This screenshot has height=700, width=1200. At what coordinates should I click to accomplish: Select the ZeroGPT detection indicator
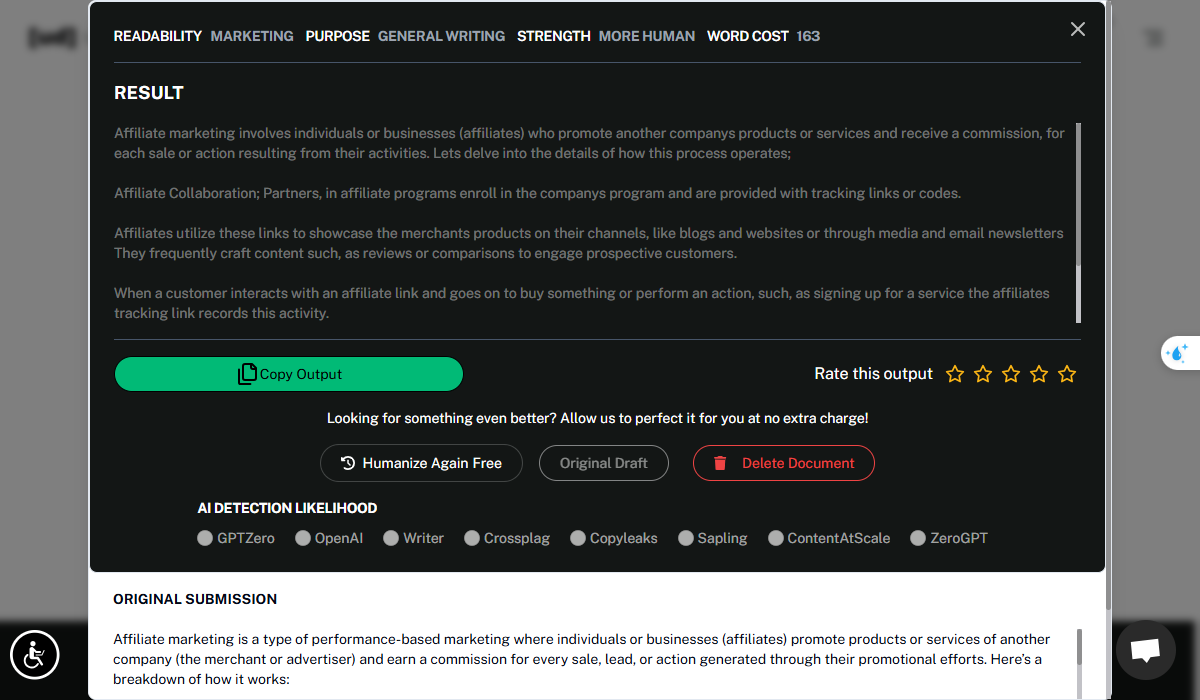pos(918,538)
